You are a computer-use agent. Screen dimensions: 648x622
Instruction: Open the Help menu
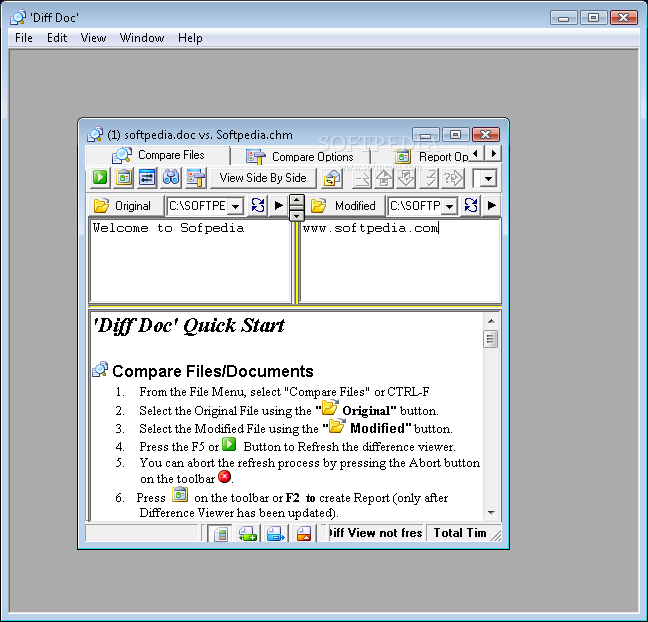point(190,38)
